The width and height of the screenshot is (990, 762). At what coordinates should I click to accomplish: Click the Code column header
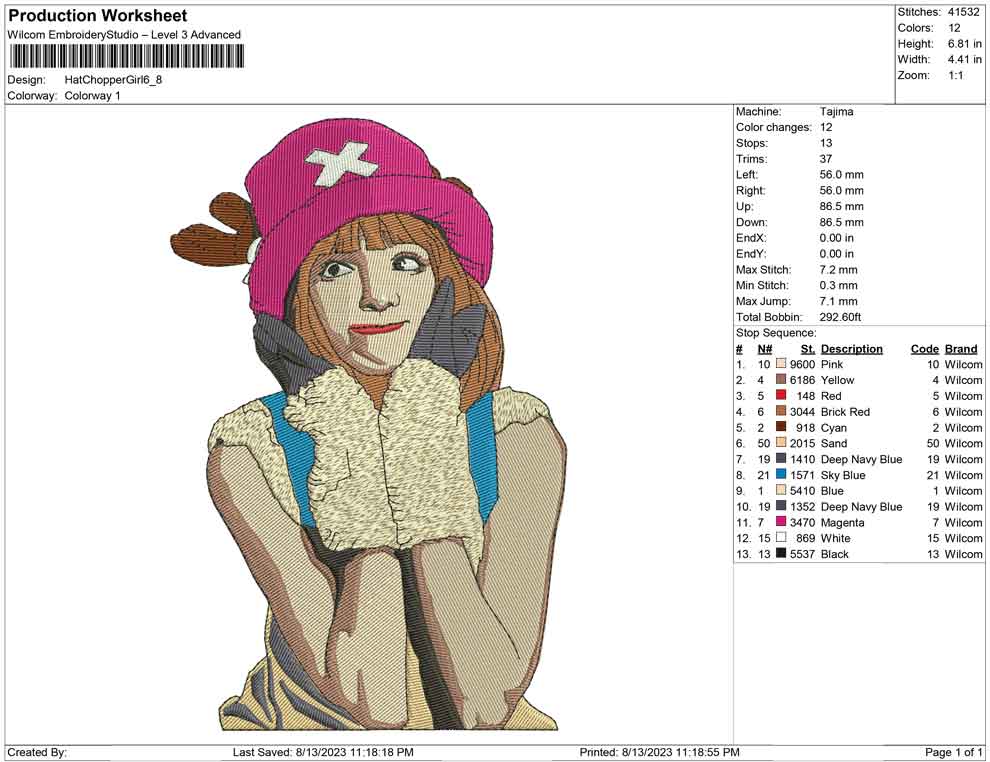coord(925,348)
